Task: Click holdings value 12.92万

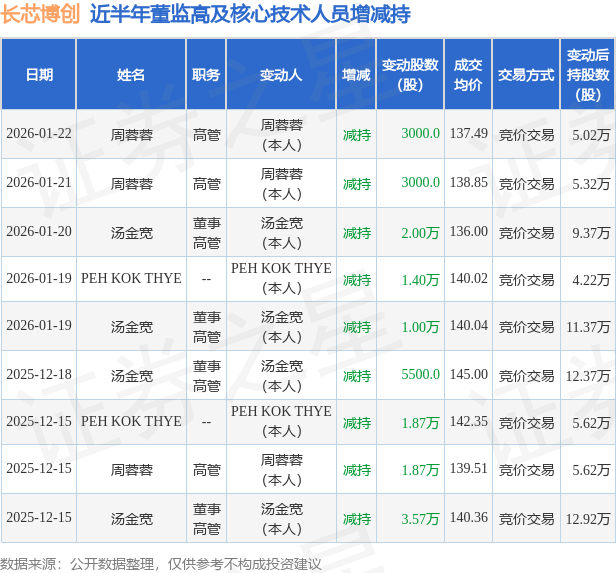Action: [588, 519]
